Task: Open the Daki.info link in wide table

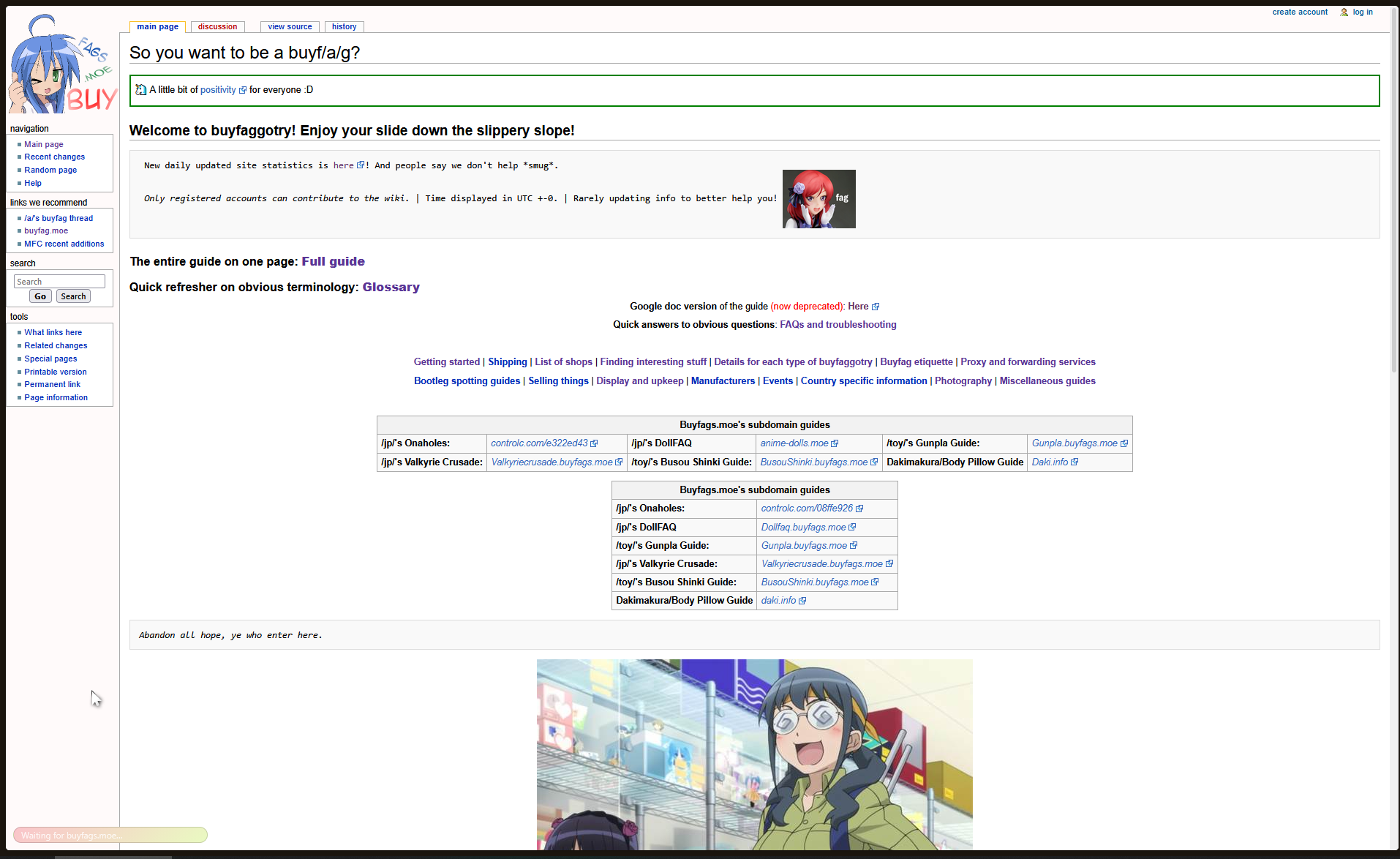Action: pos(1055,462)
